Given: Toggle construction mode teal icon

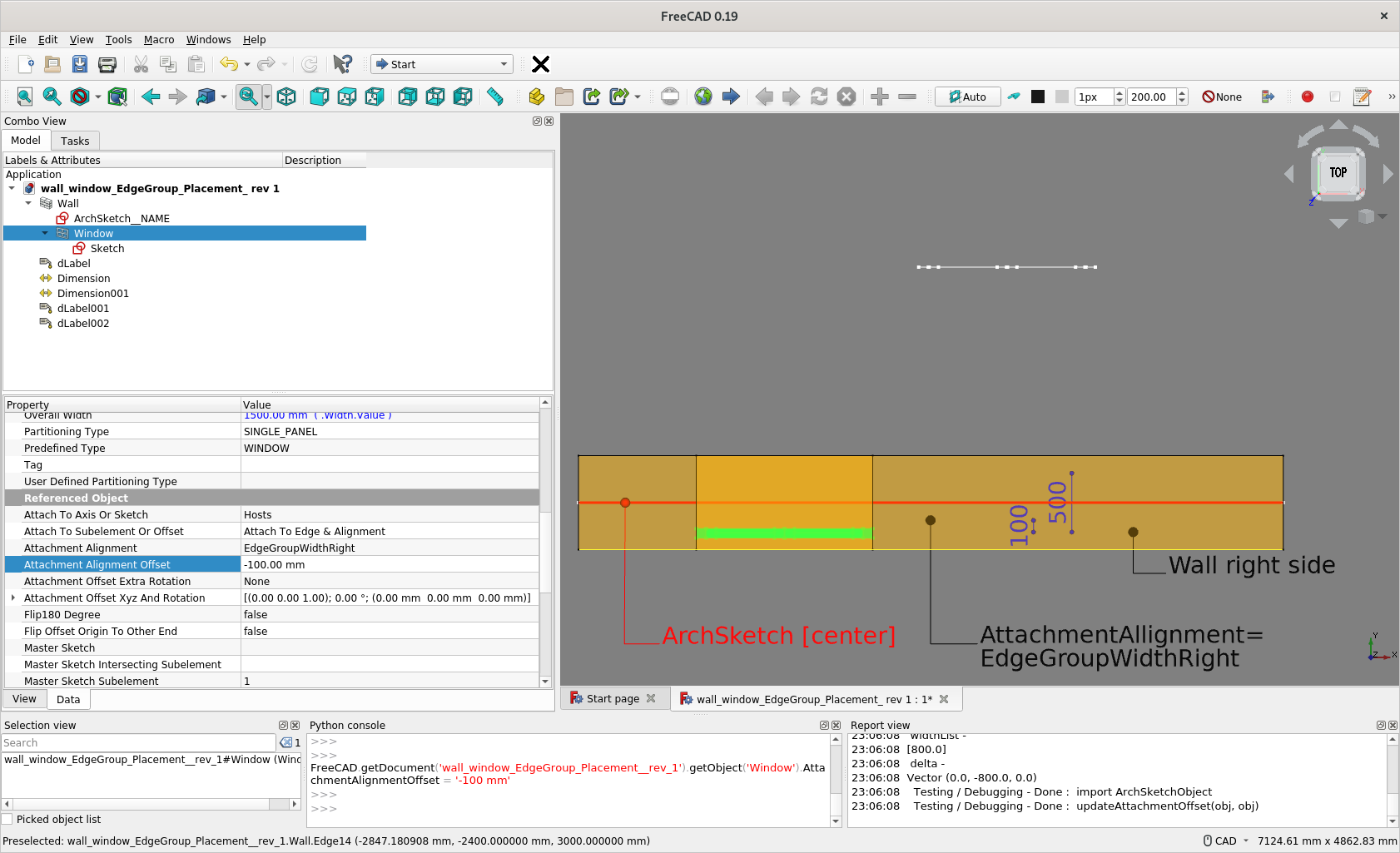Looking at the screenshot, I should tap(1014, 97).
